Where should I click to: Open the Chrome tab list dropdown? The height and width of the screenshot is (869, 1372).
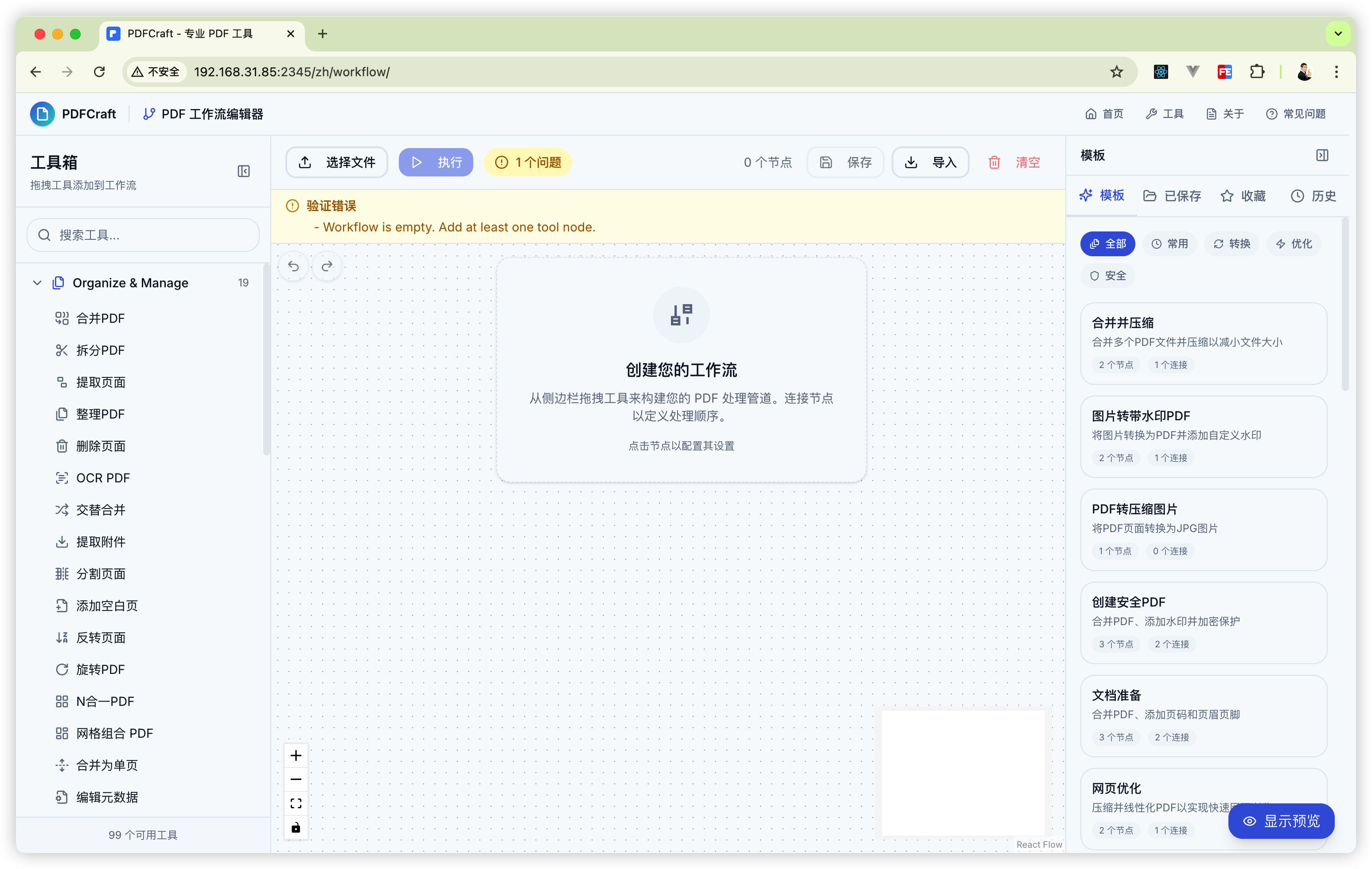point(1338,34)
